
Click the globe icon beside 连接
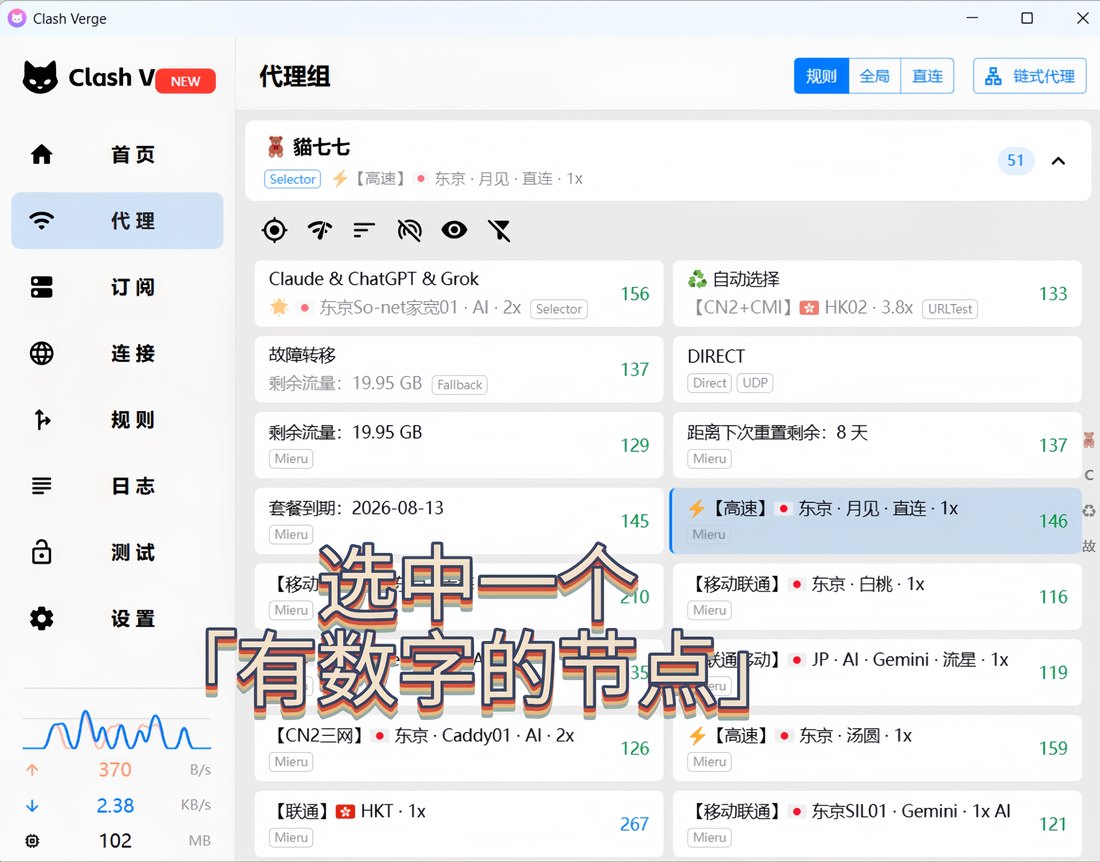[41, 353]
